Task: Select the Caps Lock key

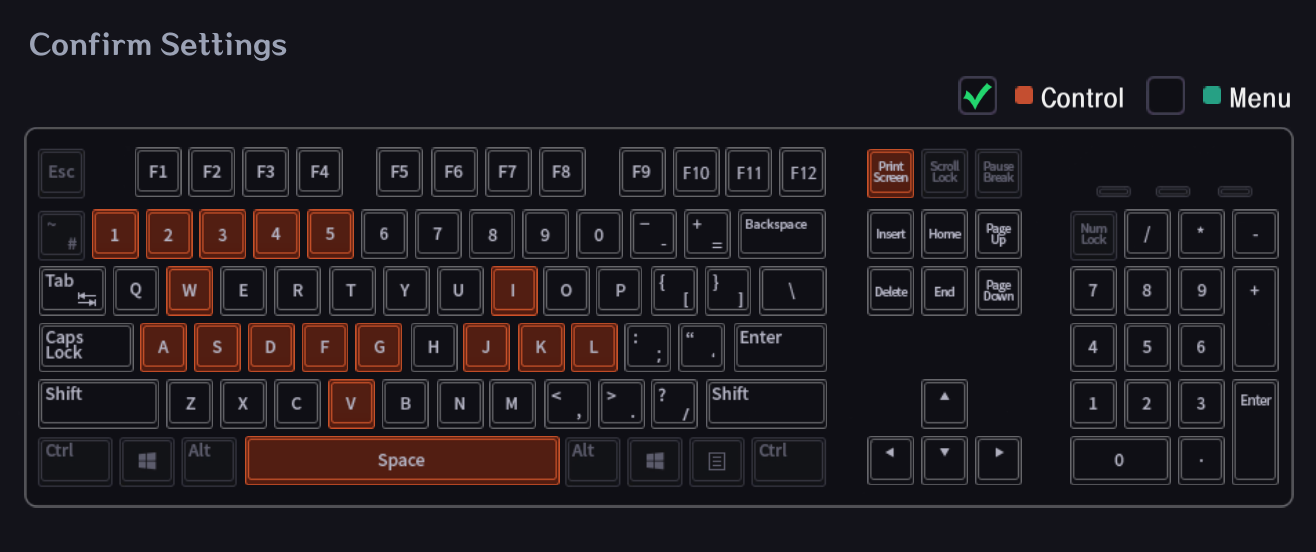Action: (x=87, y=347)
